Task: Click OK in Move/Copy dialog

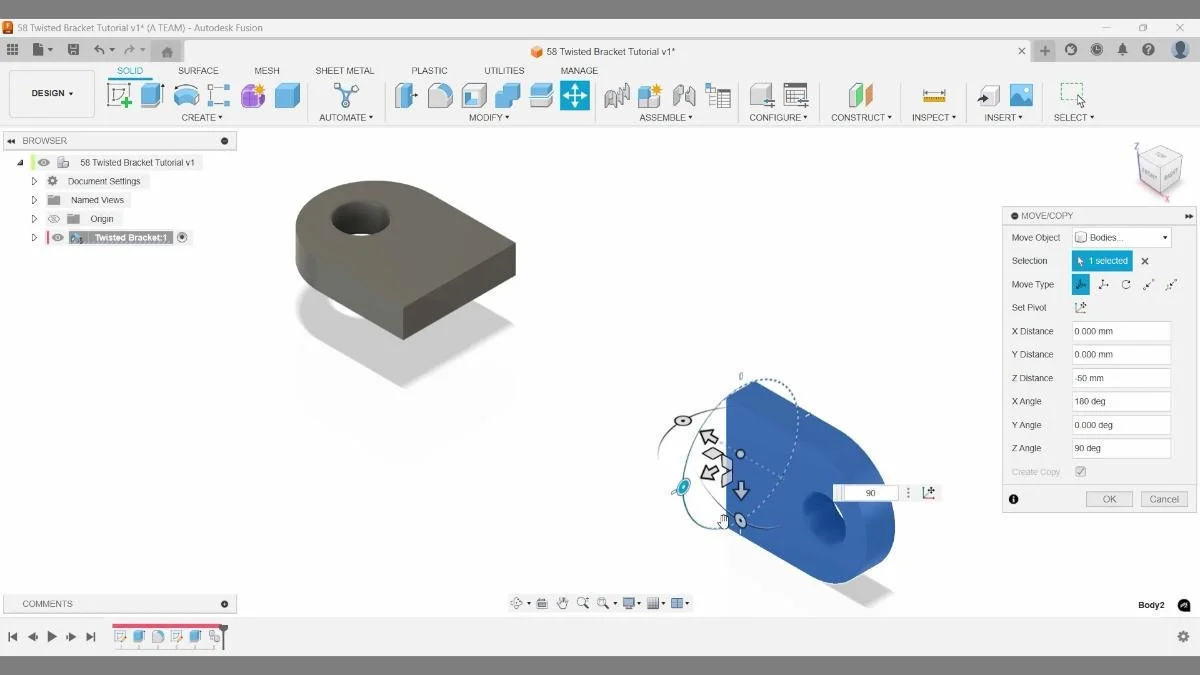Action: click(1109, 499)
